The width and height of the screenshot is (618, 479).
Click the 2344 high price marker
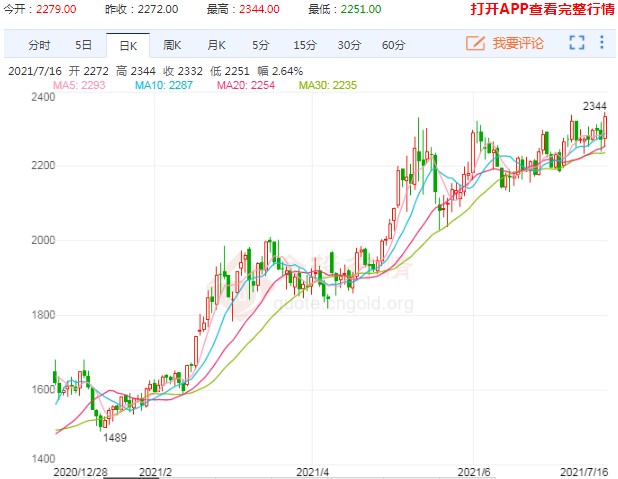tap(594, 106)
